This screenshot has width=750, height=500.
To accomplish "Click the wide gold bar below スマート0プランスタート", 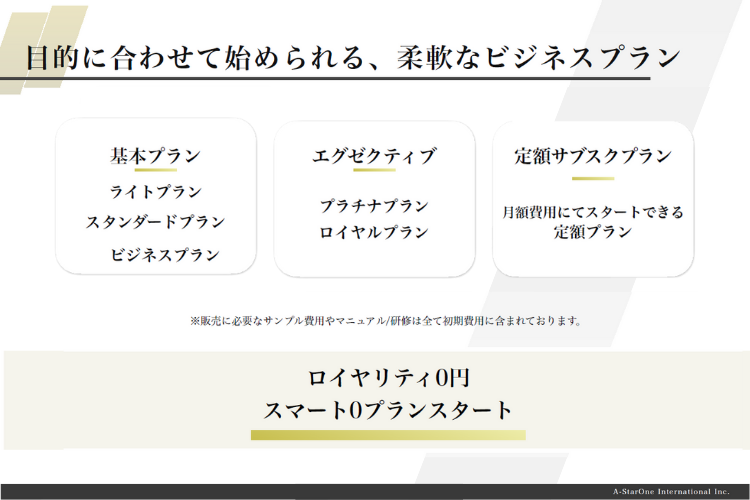I will (x=388, y=435).
